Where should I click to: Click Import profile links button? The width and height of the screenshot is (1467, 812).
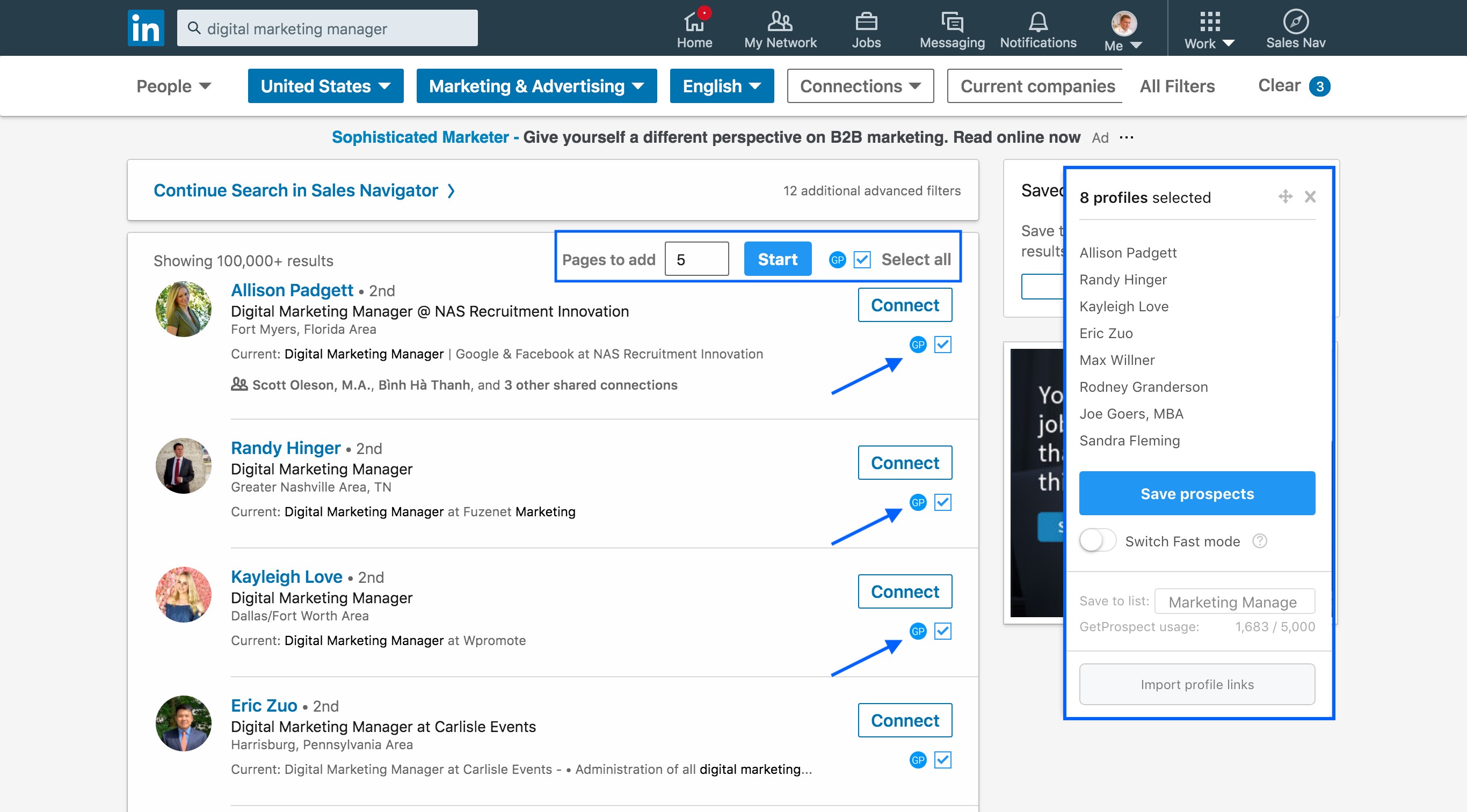point(1197,684)
